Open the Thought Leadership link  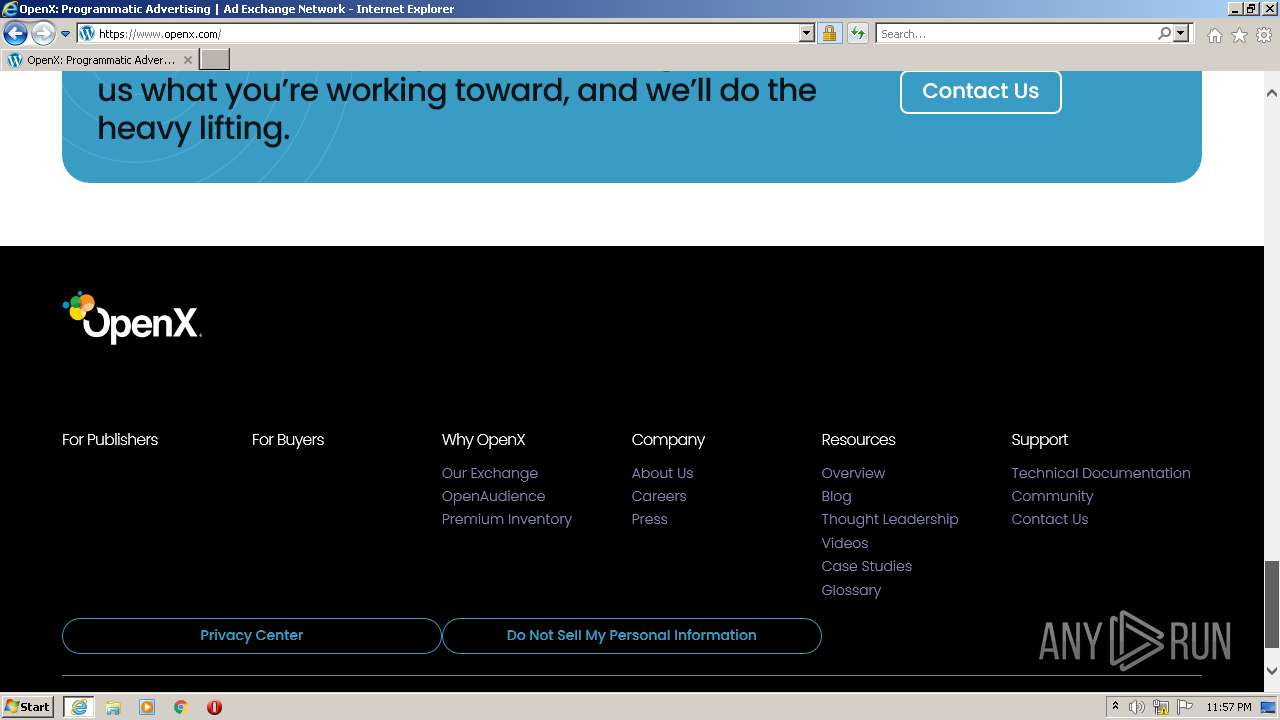tap(890, 519)
